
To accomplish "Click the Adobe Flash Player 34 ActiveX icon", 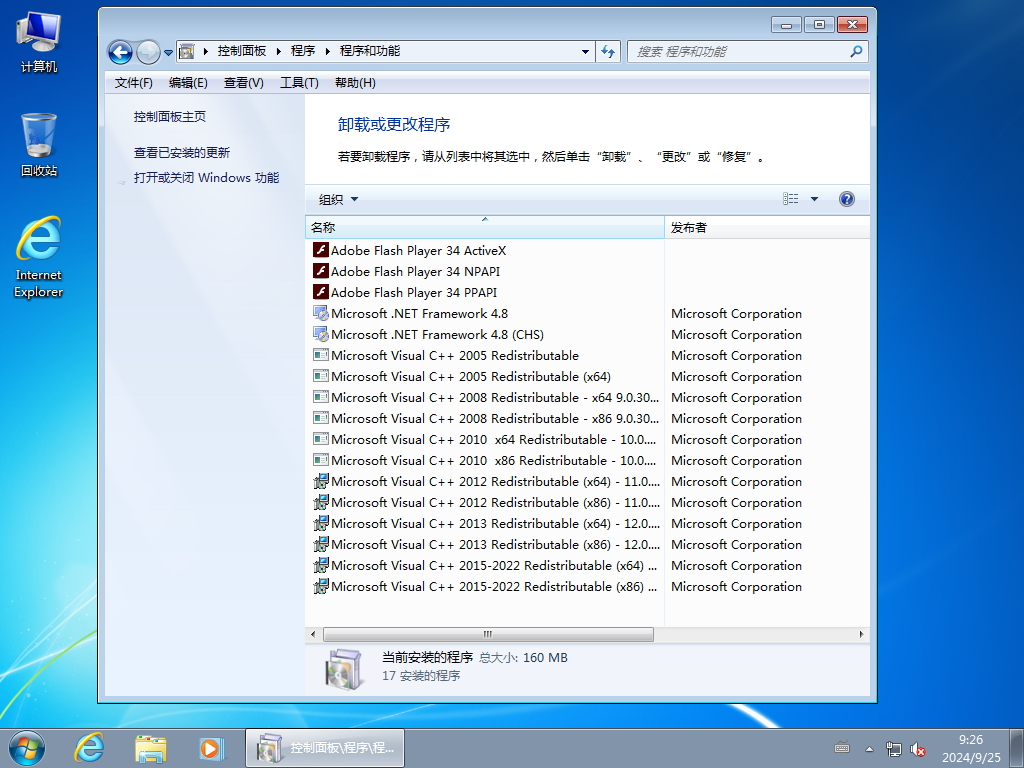I will tap(321, 250).
